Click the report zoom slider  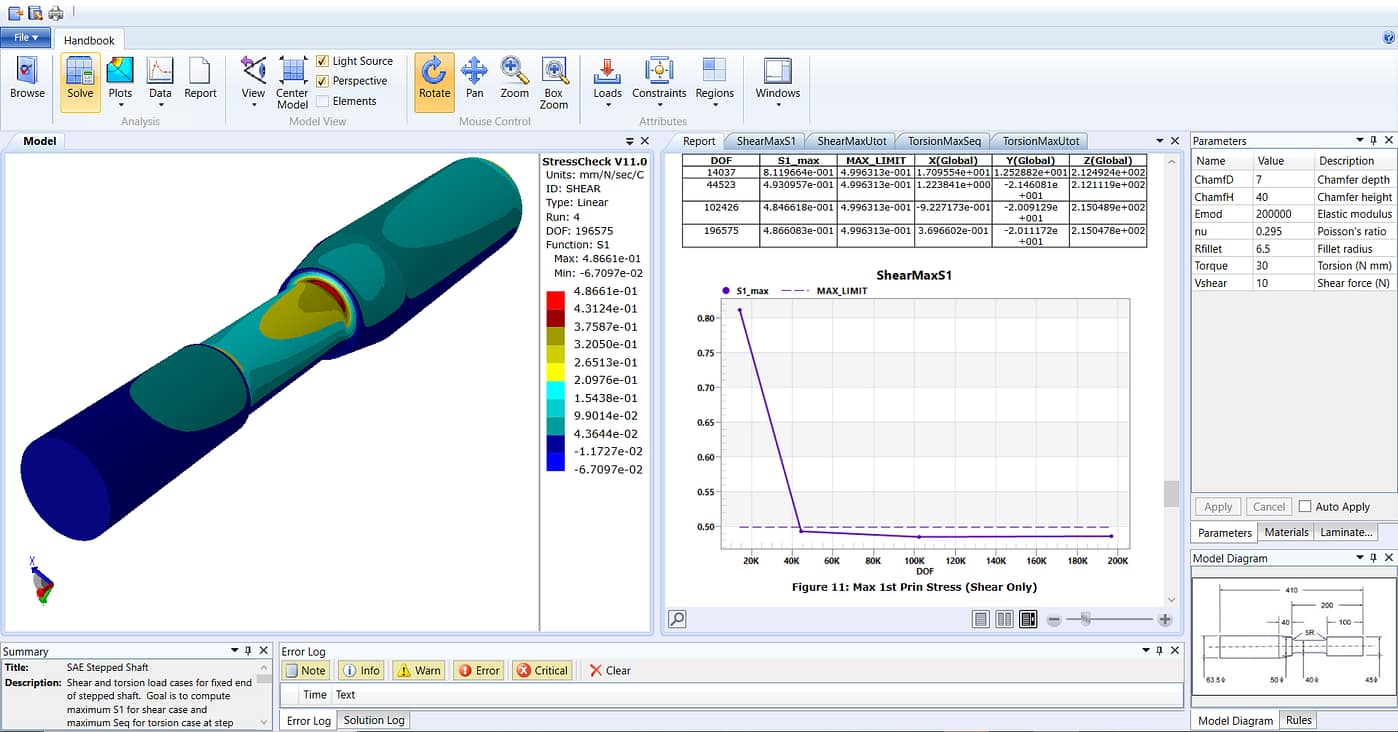point(1086,620)
